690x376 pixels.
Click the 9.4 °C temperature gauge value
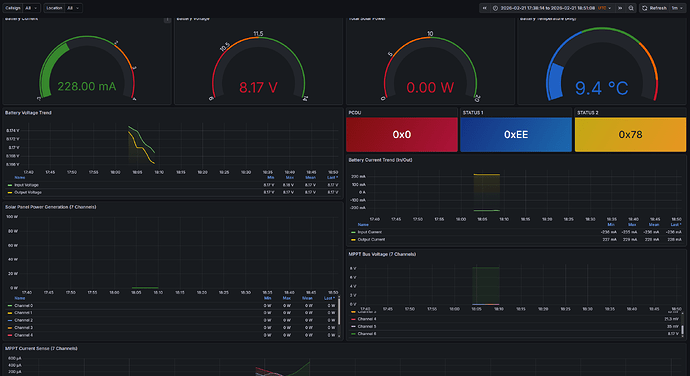[602, 88]
